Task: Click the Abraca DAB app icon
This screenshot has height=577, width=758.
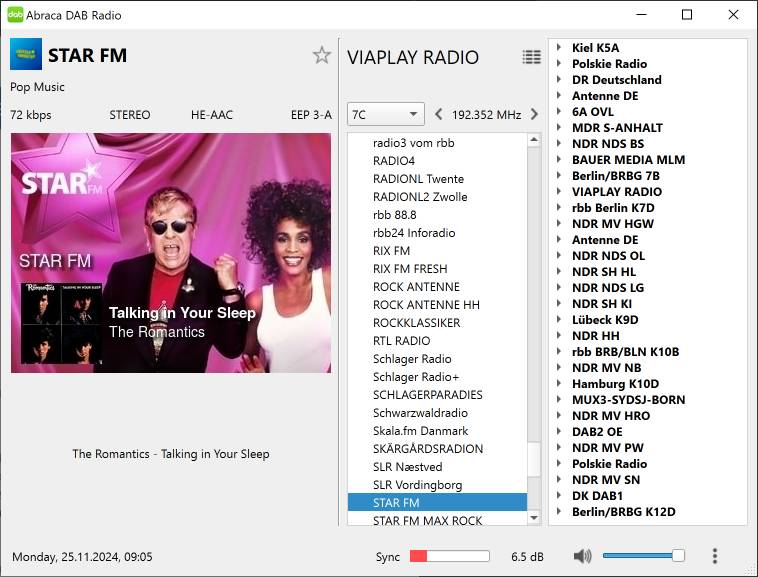Action: click(x=15, y=15)
